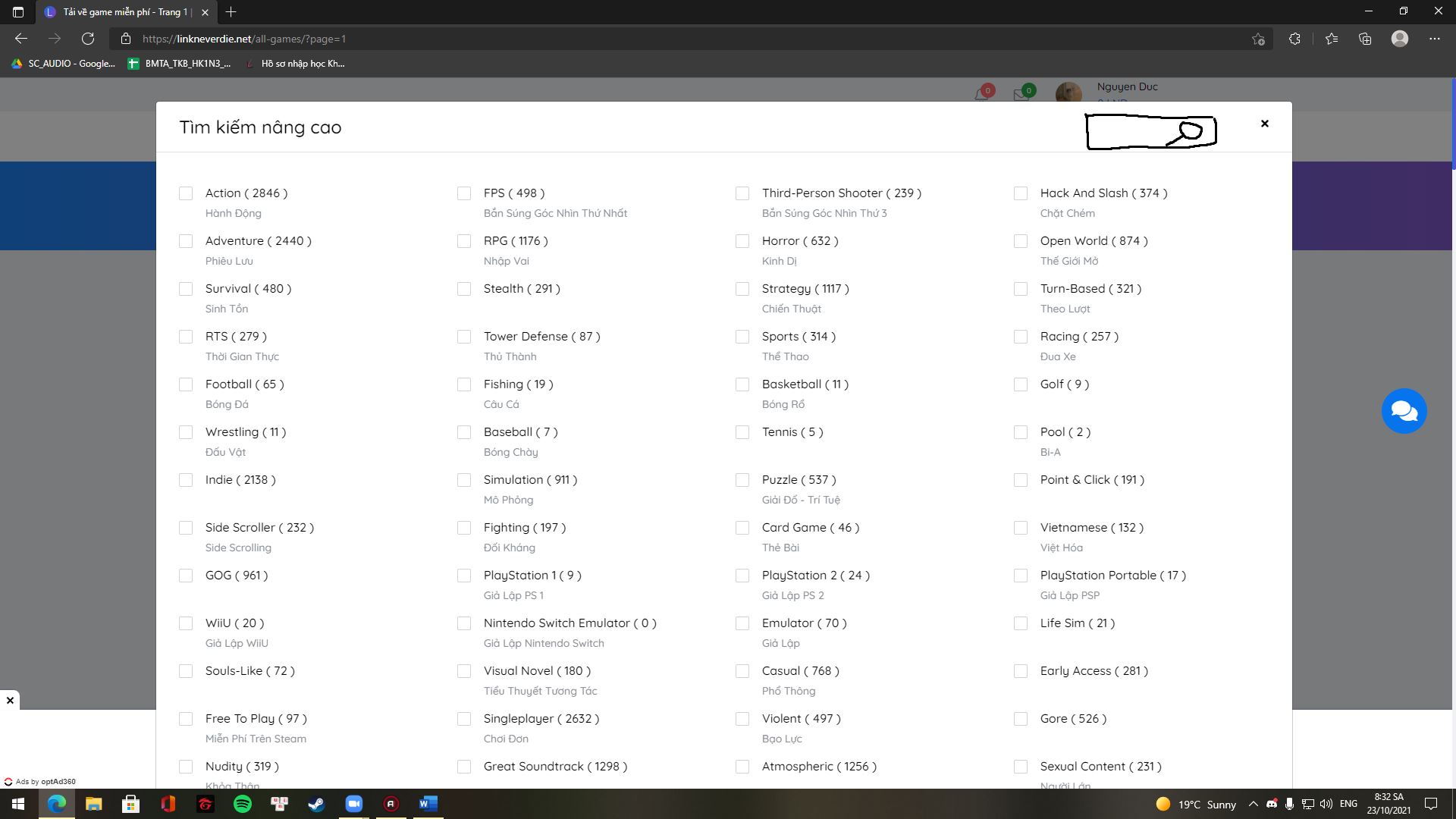Open browser settings ellipsis menu

coord(1434,39)
